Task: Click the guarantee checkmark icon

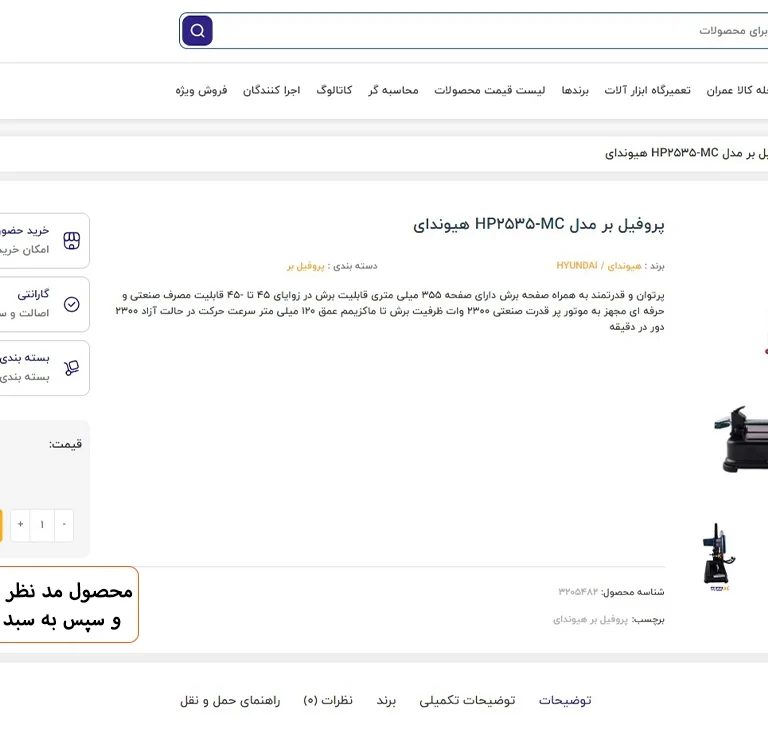Action: coord(72,304)
